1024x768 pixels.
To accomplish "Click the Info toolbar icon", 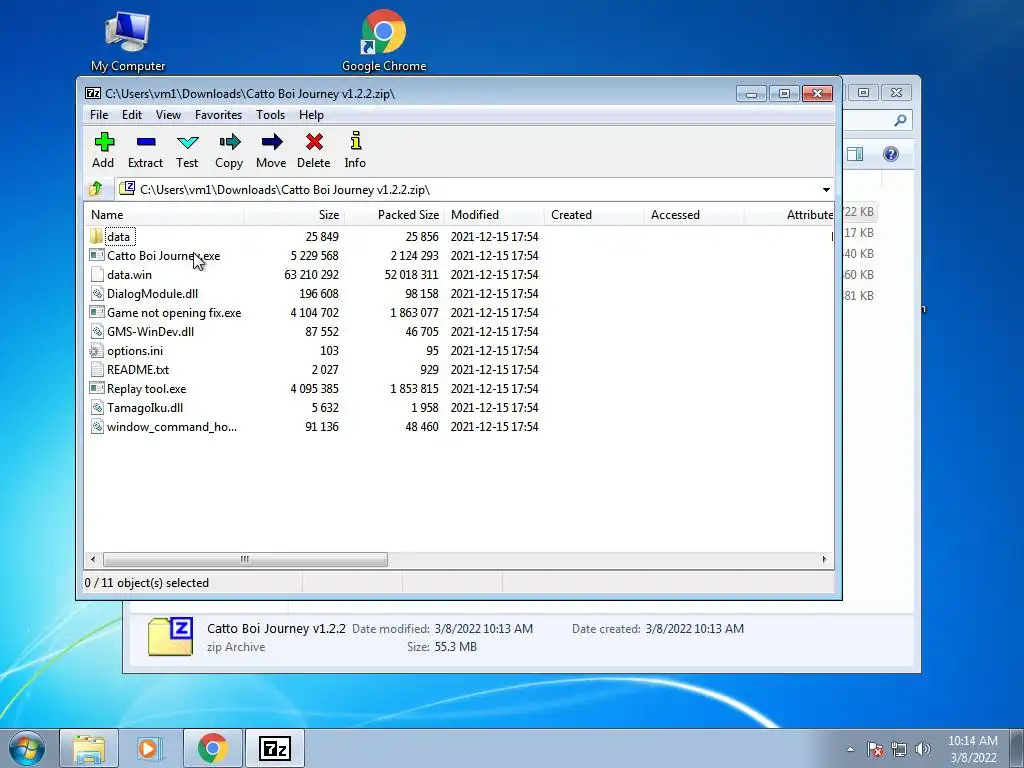I will [x=355, y=141].
